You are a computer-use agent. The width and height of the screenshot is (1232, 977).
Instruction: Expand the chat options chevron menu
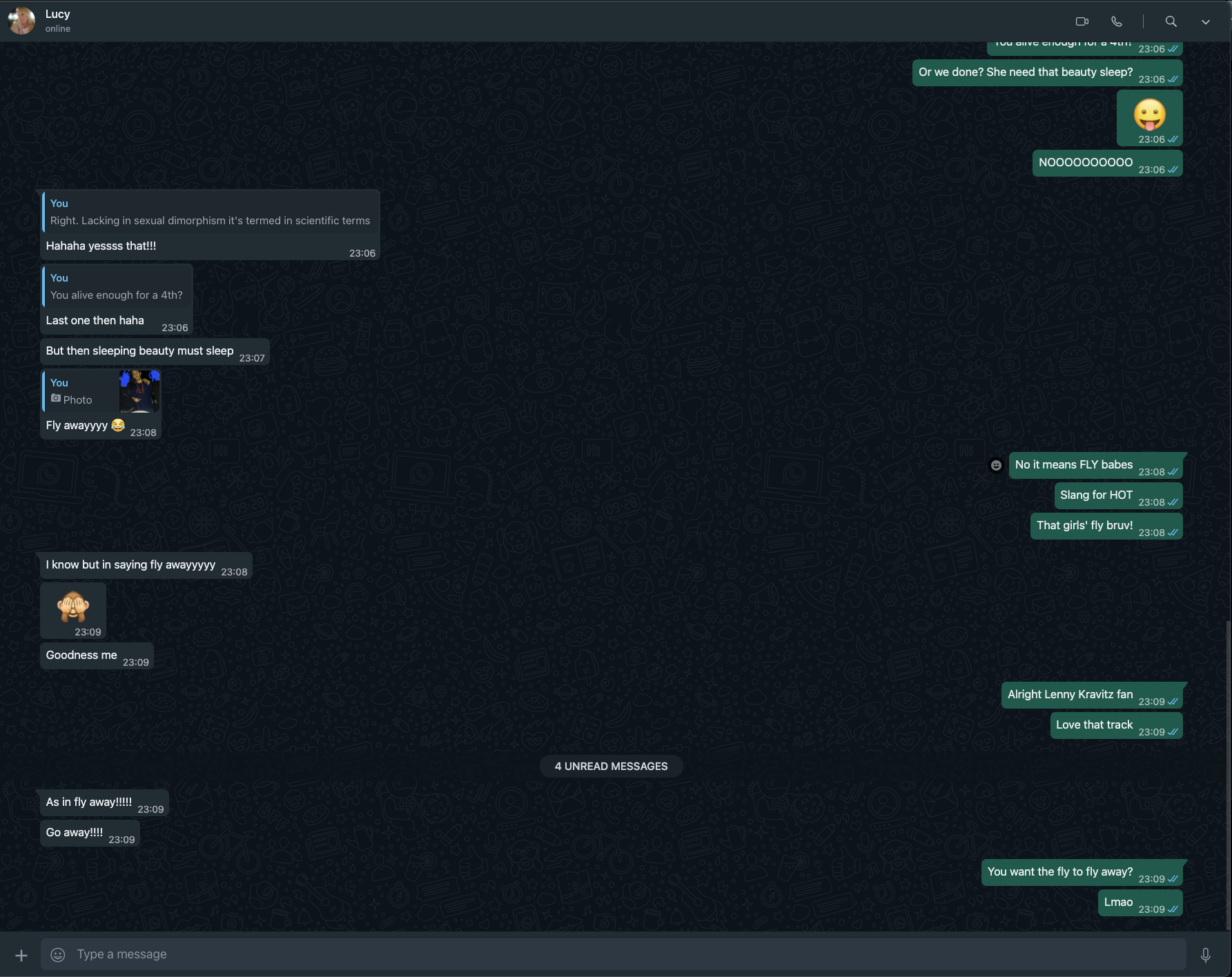(1205, 22)
